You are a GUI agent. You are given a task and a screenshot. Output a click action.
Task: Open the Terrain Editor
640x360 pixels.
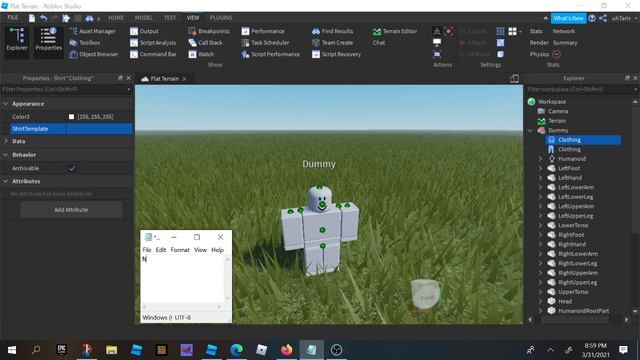click(395, 31)
